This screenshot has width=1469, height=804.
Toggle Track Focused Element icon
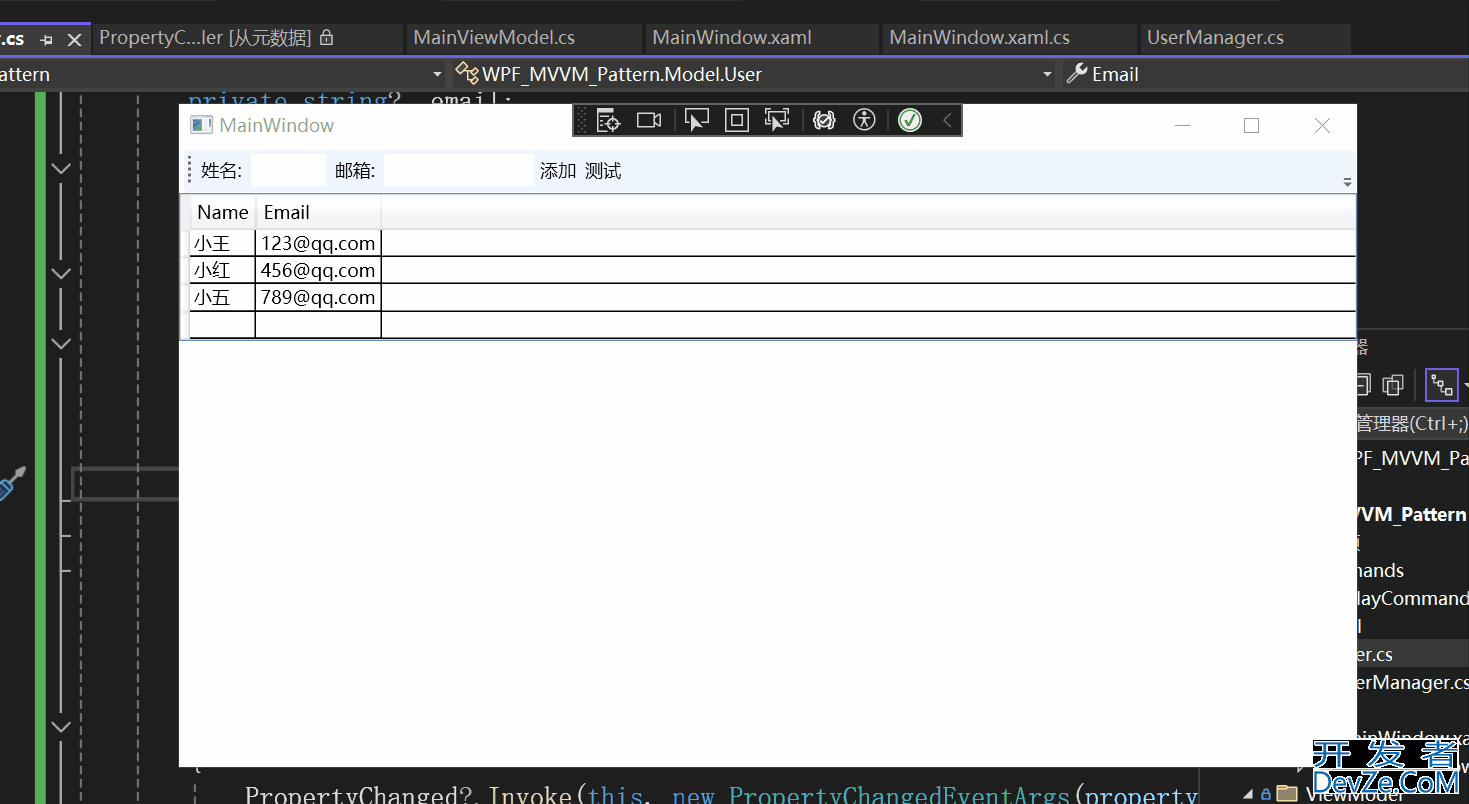point(777,121)
